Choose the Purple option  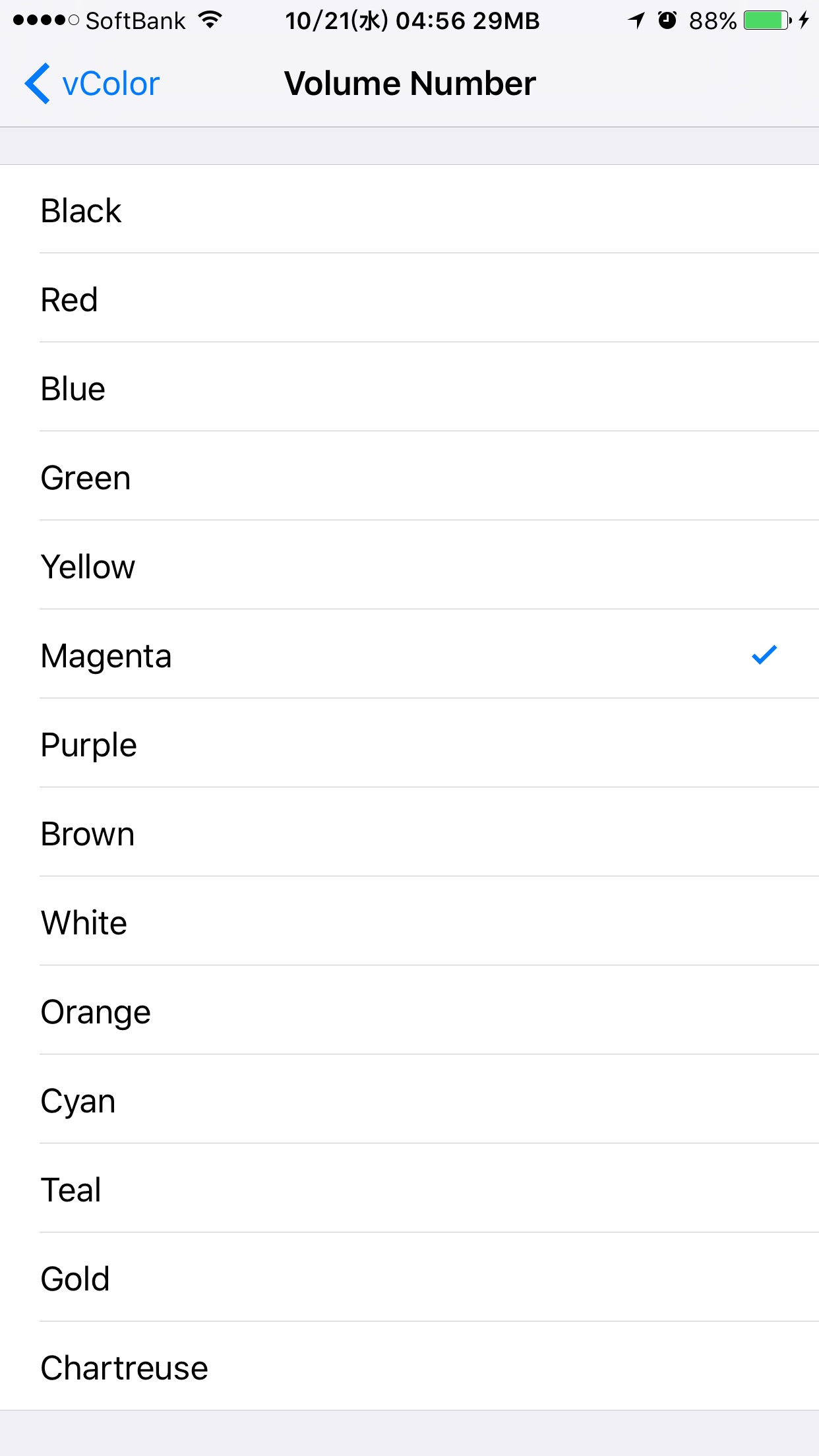(x=409, y=743)
